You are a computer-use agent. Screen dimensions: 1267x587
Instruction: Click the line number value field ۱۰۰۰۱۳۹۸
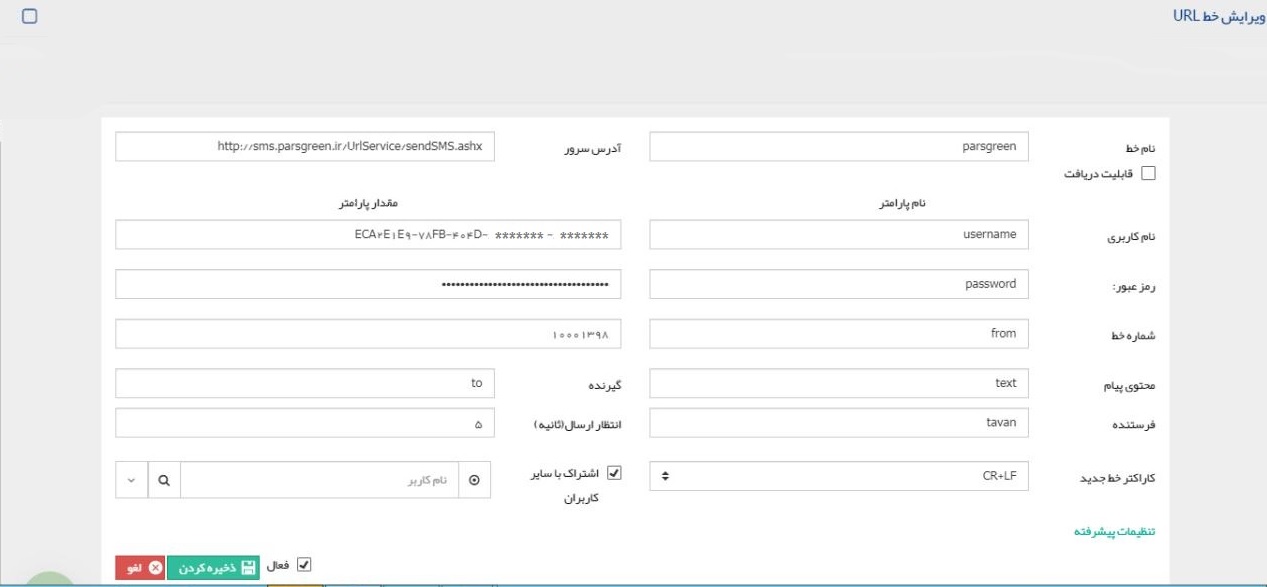[368, 334]
